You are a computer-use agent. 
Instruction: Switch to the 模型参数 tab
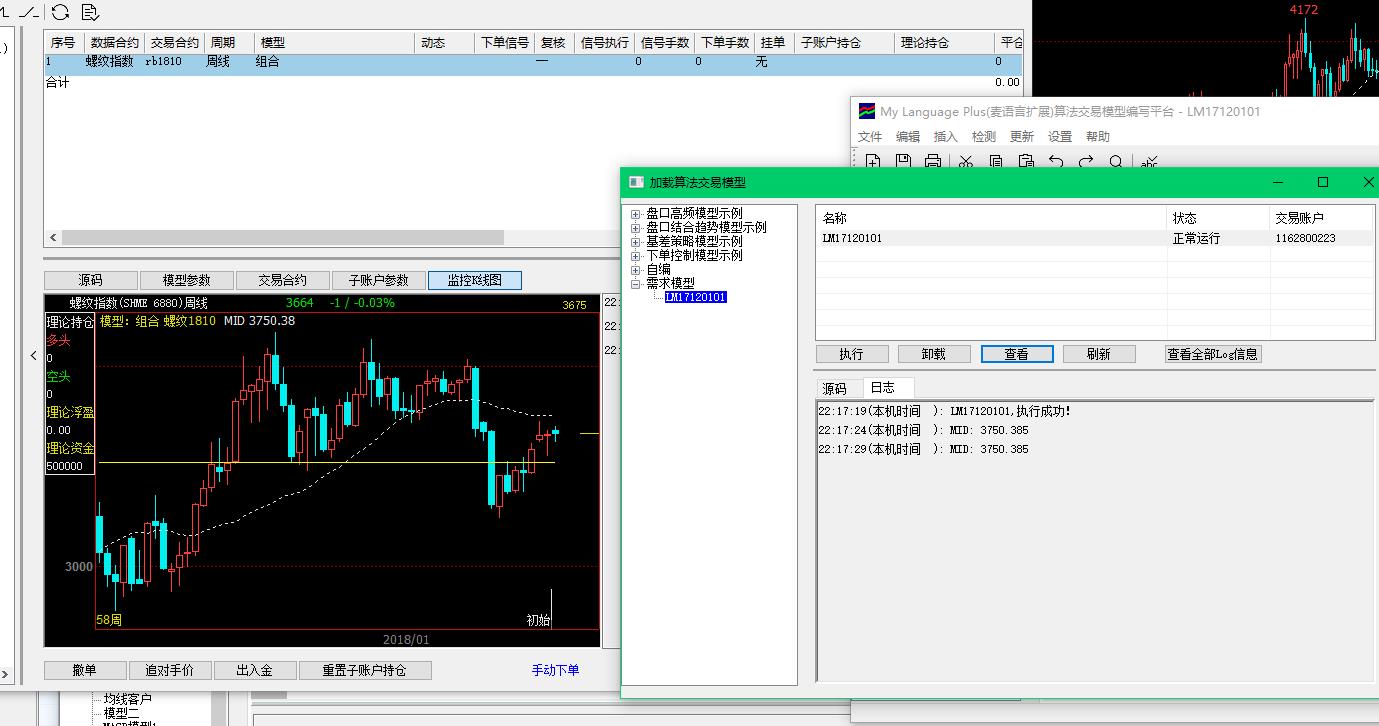(187, 281)
